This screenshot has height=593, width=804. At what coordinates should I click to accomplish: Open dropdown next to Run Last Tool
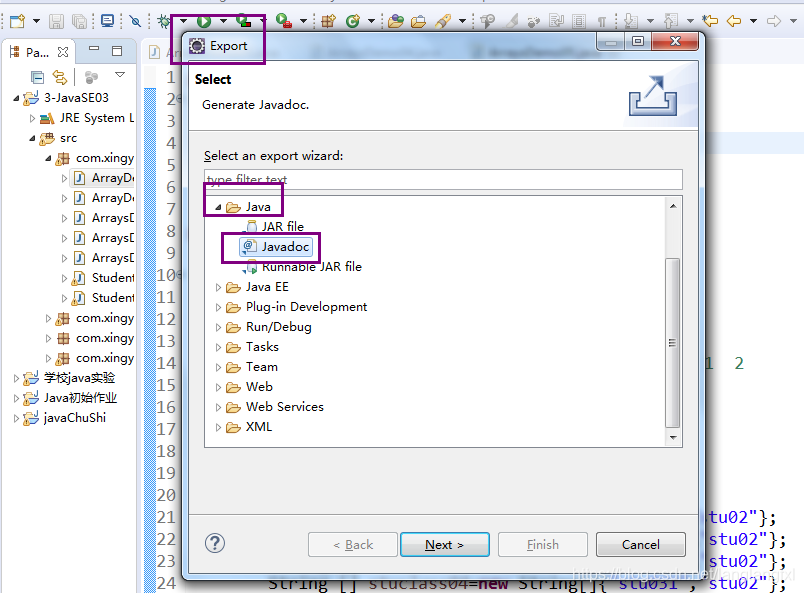coord(303,21)
